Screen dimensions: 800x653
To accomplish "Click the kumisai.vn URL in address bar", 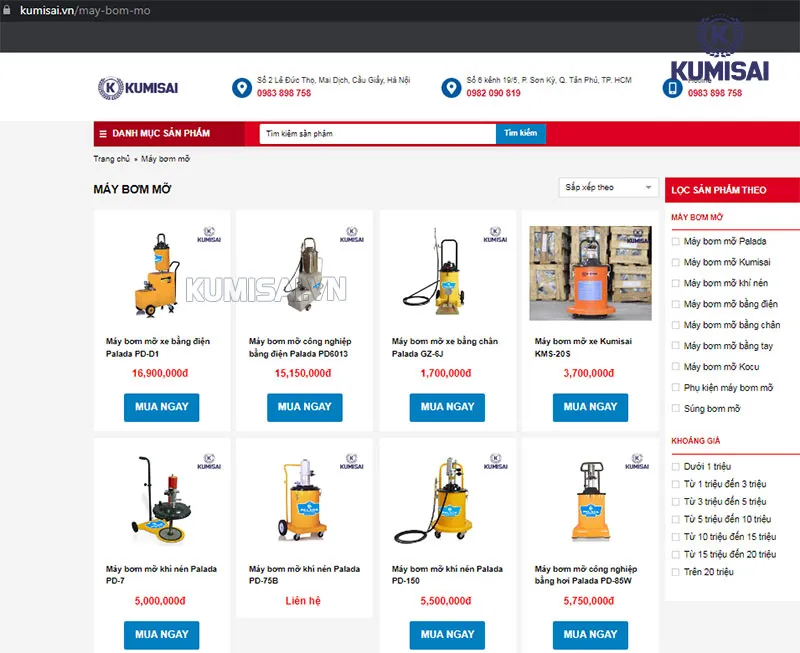I will point(85,10).
